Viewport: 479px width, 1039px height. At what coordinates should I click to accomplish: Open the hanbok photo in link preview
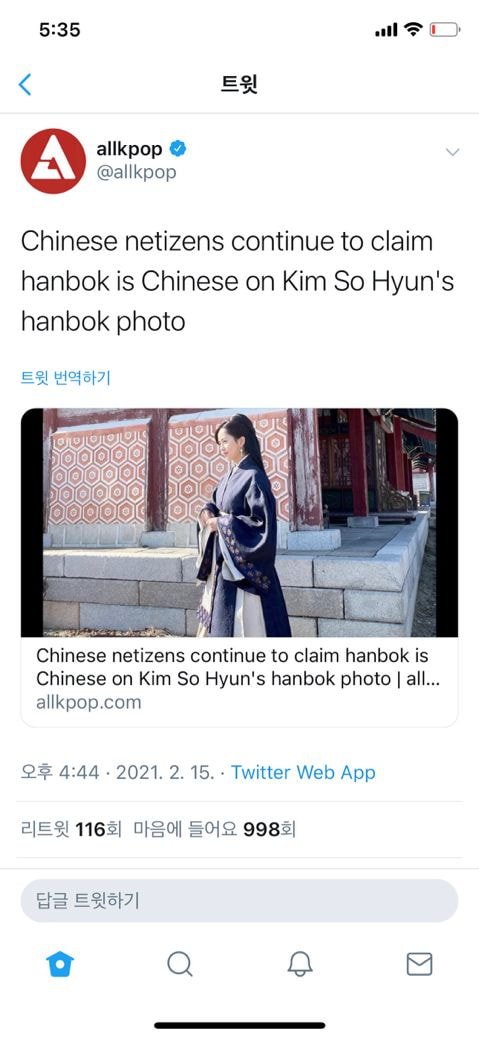coord(239,523)
